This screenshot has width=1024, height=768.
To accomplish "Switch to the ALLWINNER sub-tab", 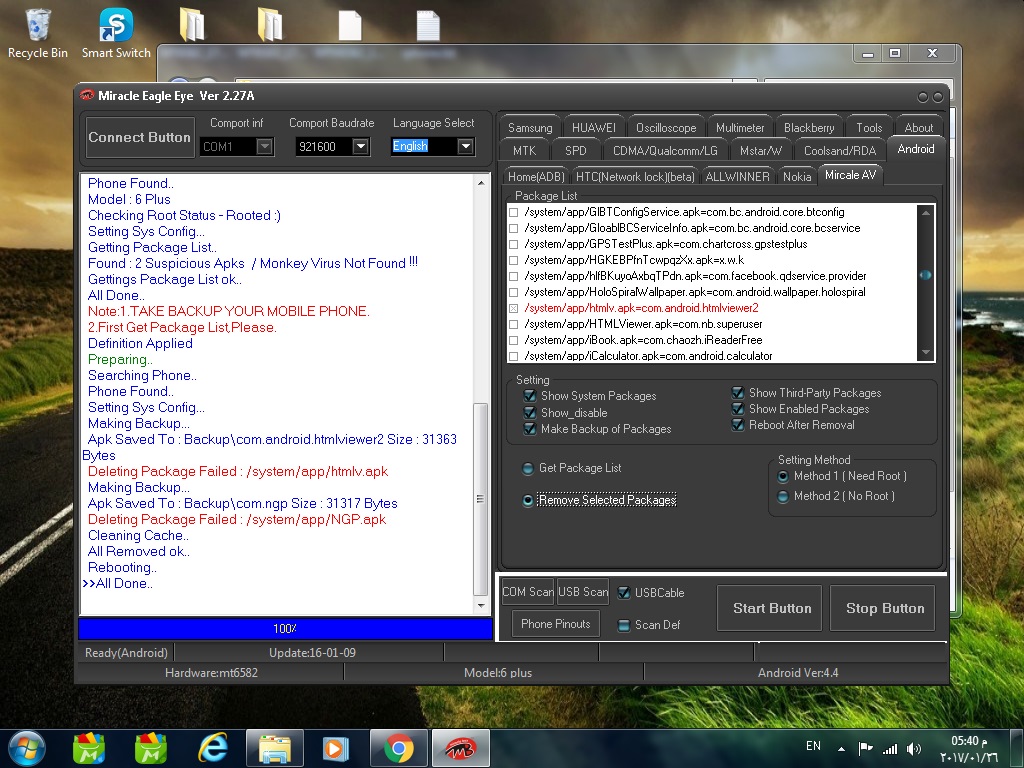I will pyautogui.click(x=737, y=176).
